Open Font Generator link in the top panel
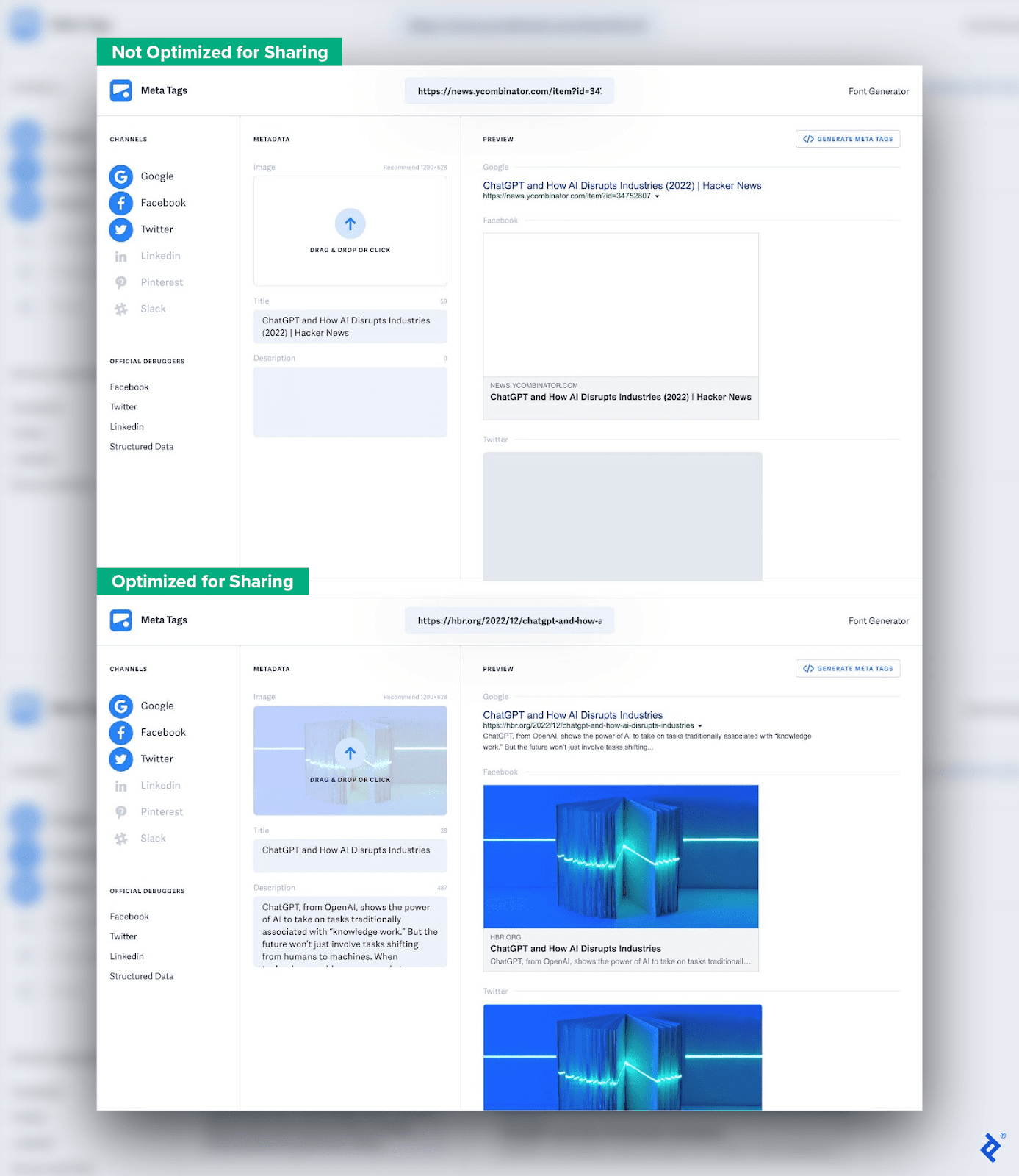This screenshot has width=1019, height=1176. click(879, 91)
